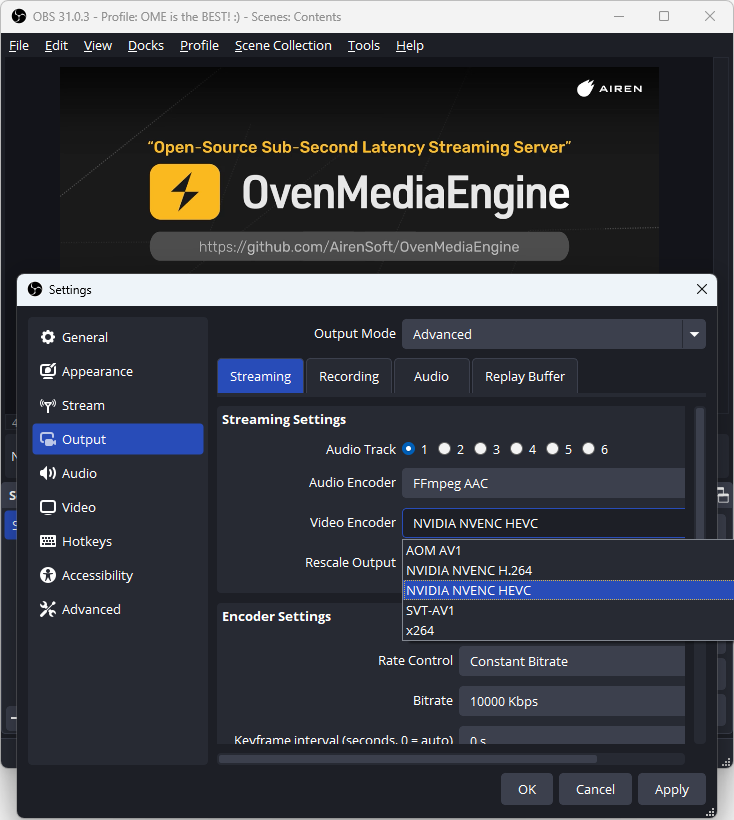Click the Apply button
This screenshot has width=734, height=820.
click(x=671, y=789)
